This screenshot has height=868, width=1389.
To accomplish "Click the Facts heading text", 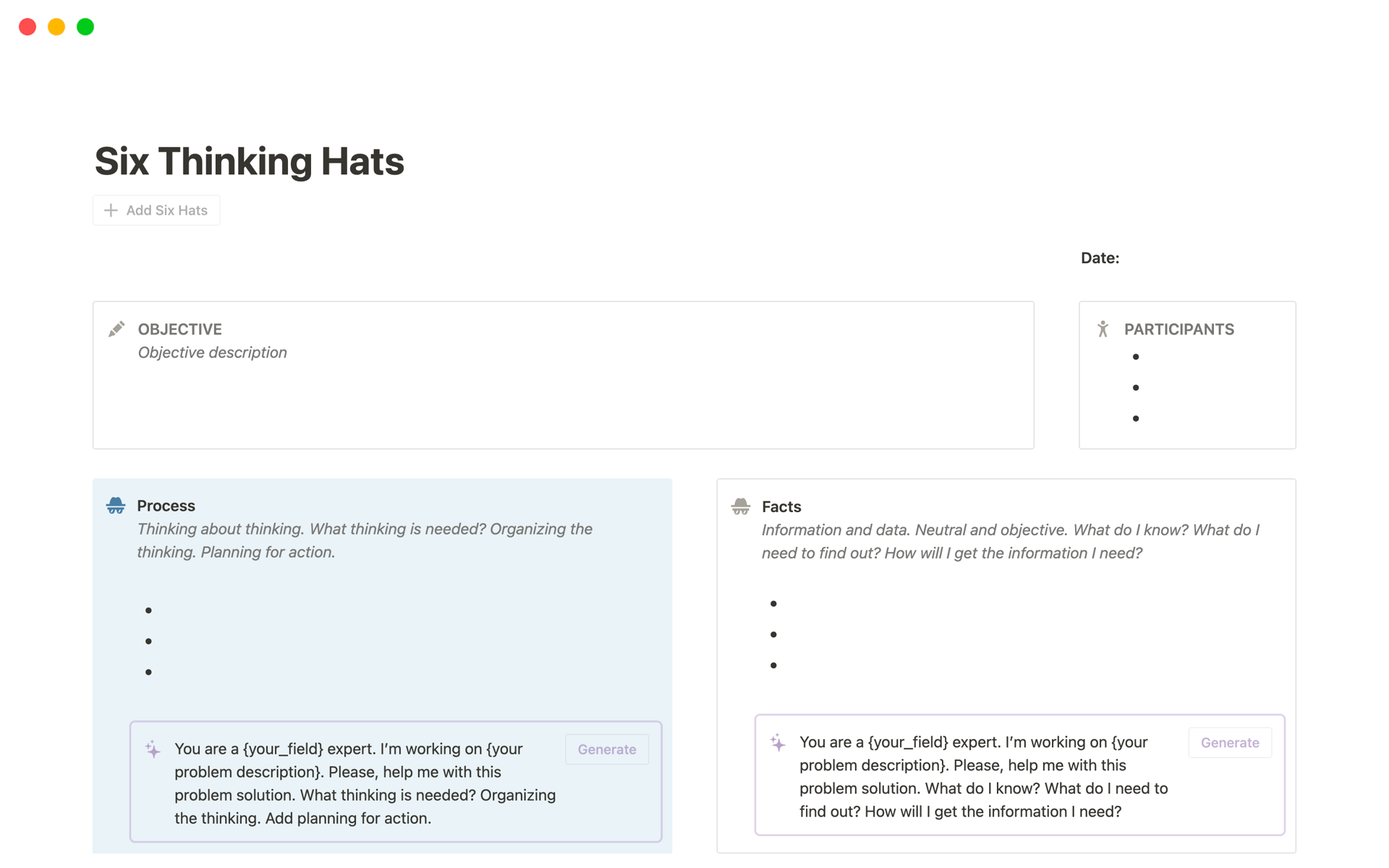I will 781,506.
